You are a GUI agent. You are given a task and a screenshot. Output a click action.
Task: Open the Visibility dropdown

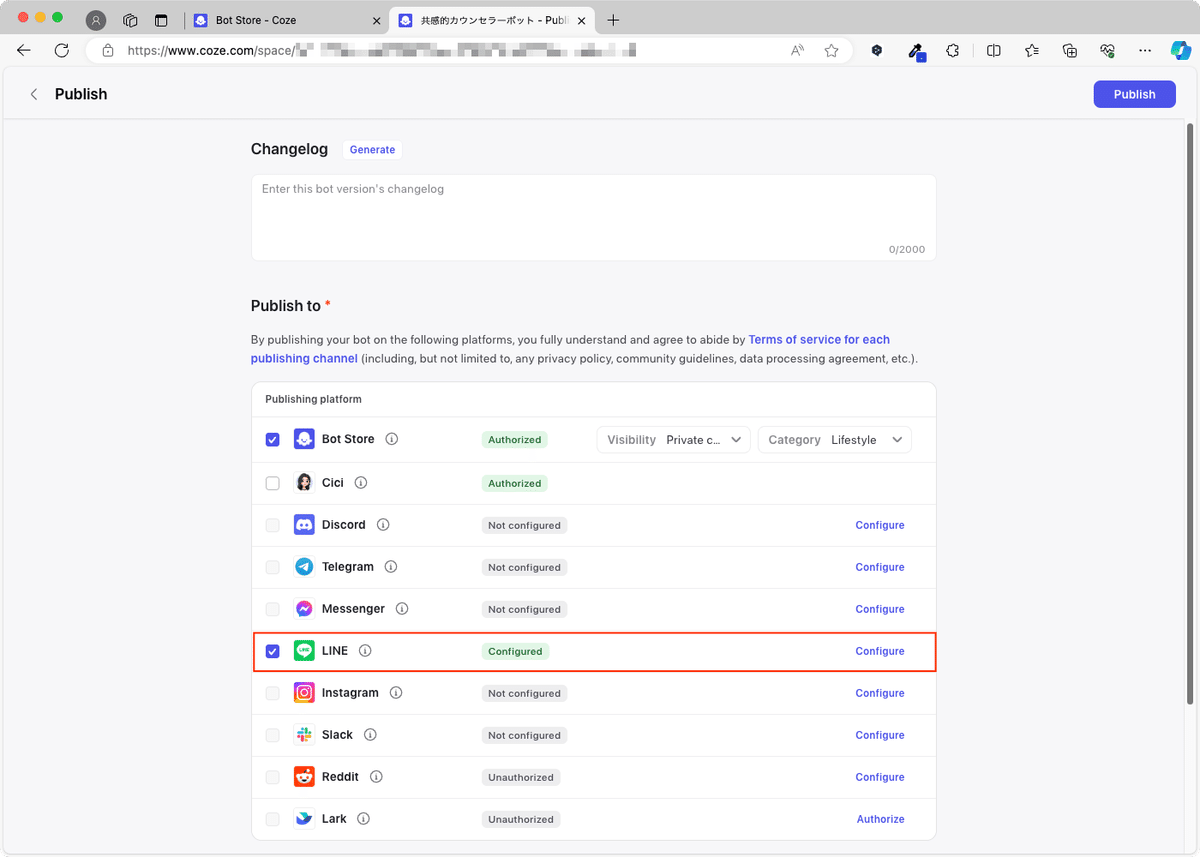(x=673, y=440)
